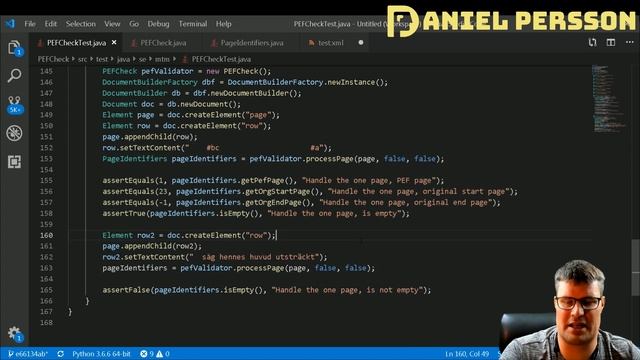Open the File menu

tap(30, 24)
